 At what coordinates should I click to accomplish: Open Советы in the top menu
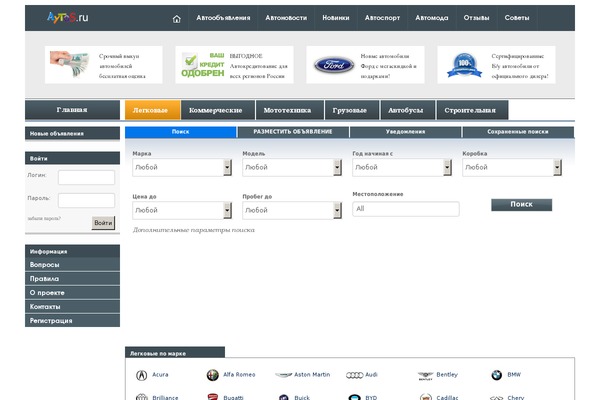[517, 18]
